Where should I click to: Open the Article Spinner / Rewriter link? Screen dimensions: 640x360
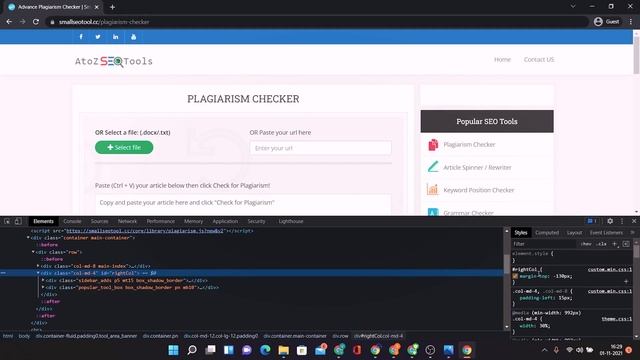click(x=477, y=167)
